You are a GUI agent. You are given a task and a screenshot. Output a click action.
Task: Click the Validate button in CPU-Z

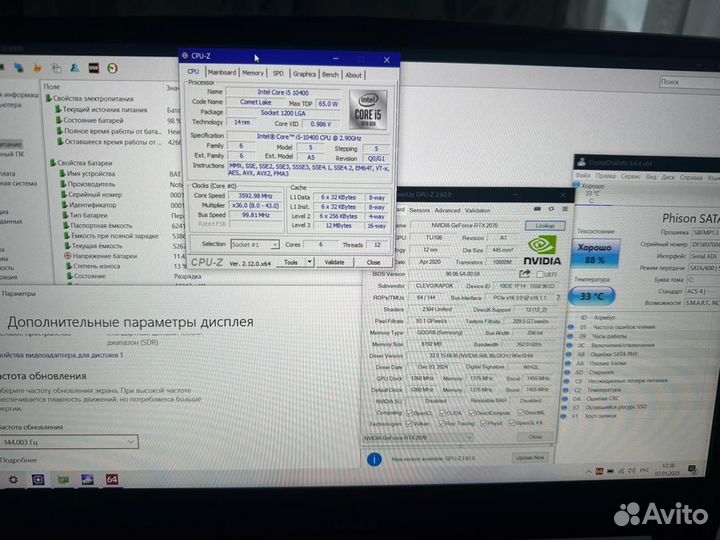pyautogui.click(x=334, y=262)
